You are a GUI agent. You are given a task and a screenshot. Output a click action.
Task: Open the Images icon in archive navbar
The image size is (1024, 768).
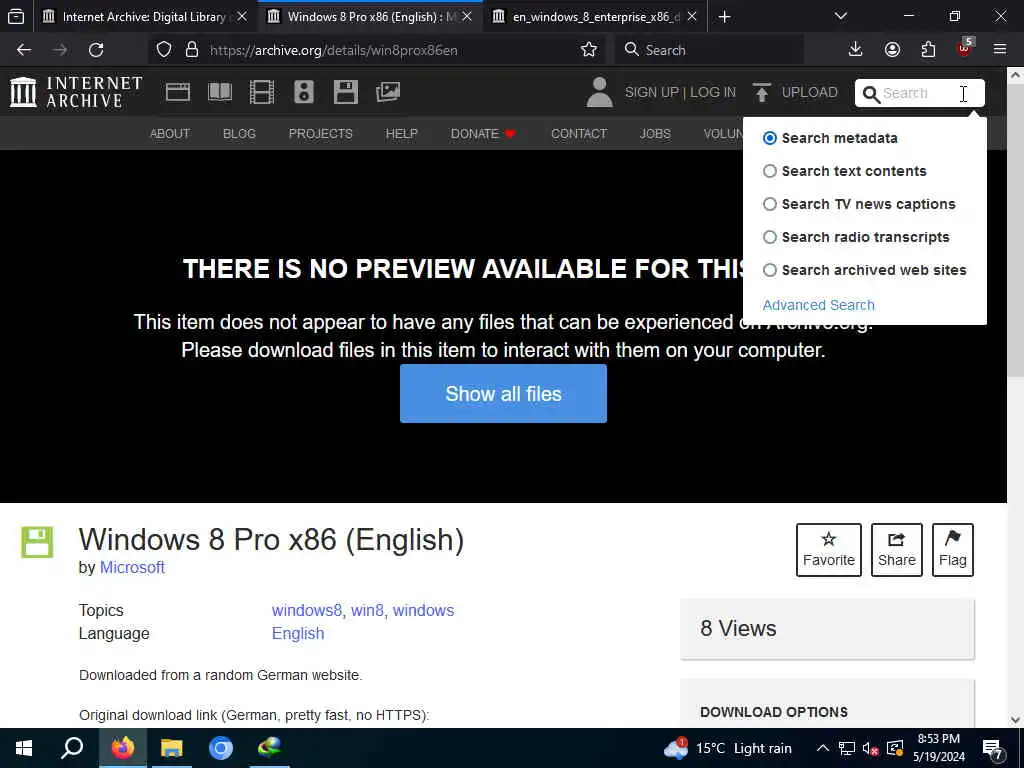coord(388,92)
